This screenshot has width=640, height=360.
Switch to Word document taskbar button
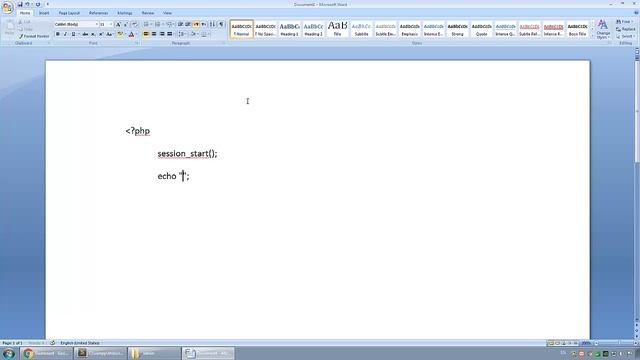[208, 353]
